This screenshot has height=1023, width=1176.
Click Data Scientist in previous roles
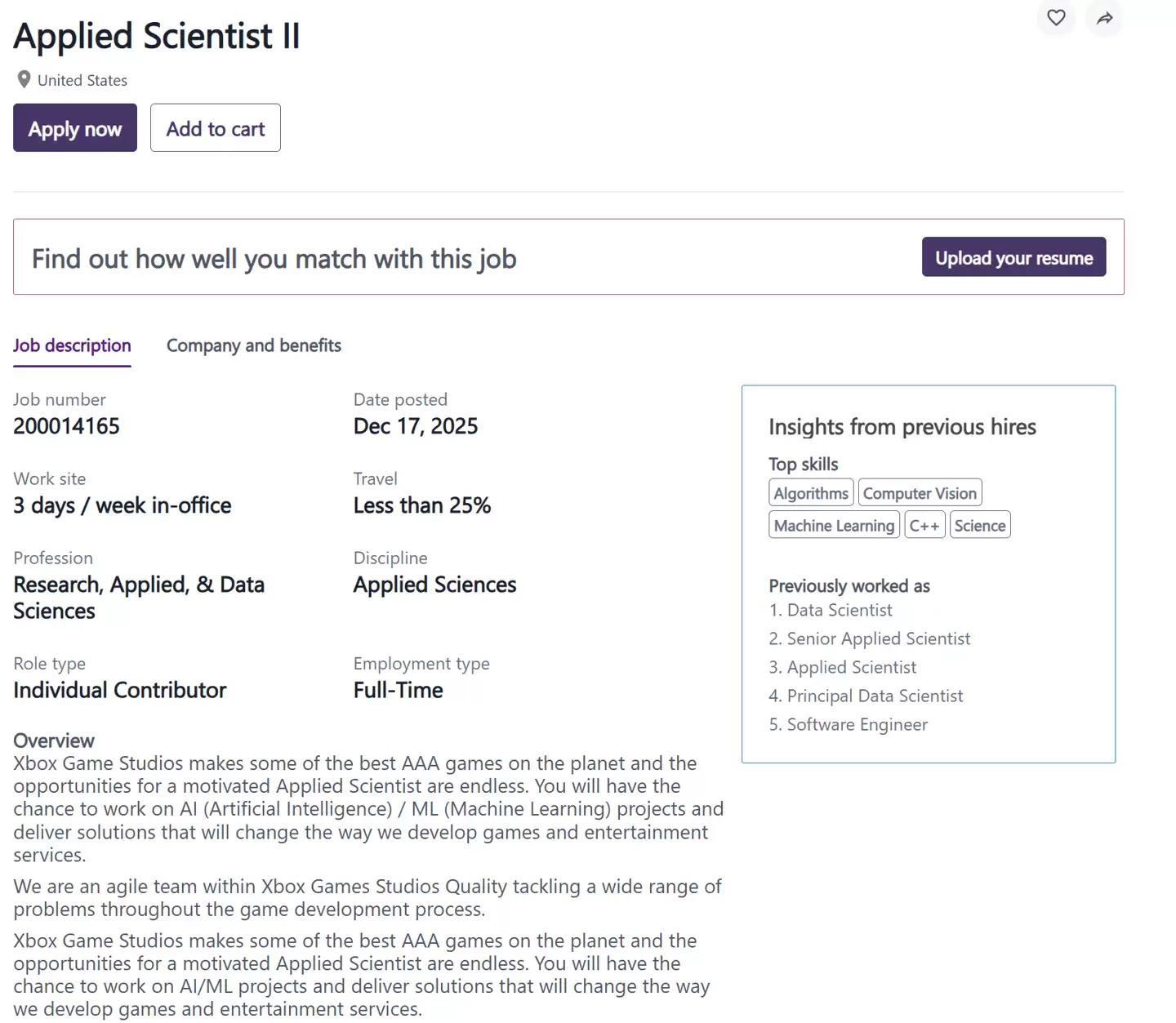coord(839,610)
